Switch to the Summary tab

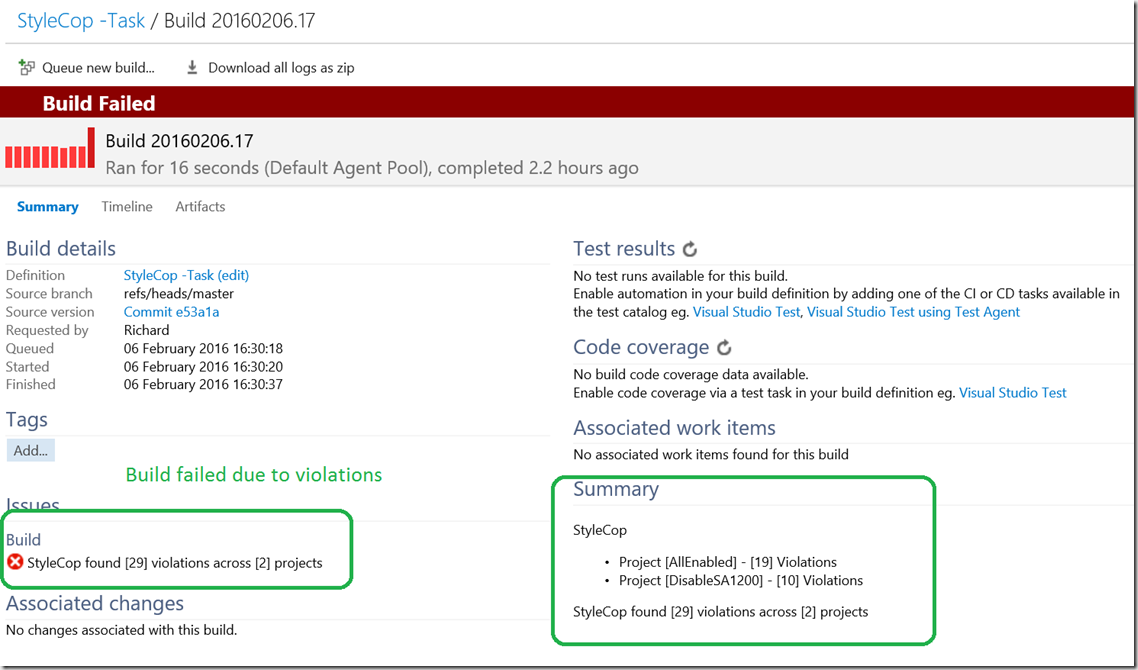48,207
